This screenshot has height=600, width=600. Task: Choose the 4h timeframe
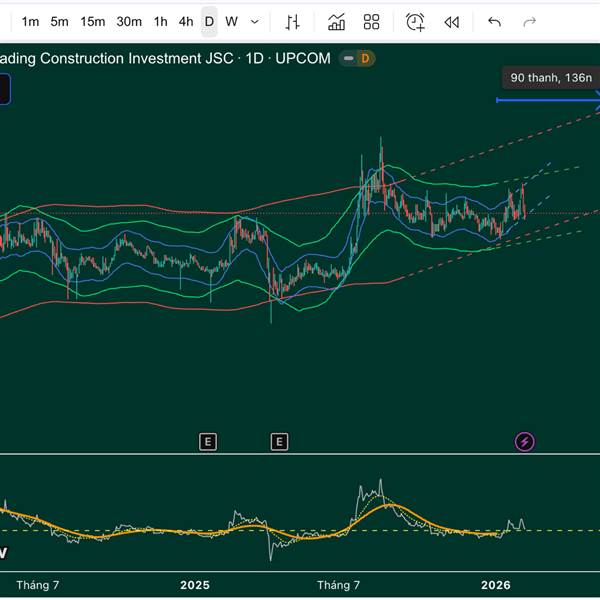(186, 21)
